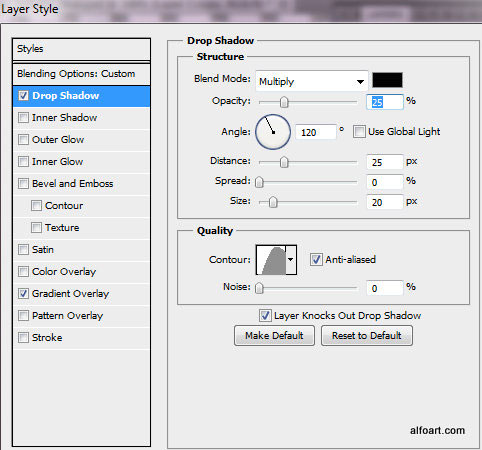Screen dimensions: 482x450
Task: Click the Size slider handle
Action: 273,202
